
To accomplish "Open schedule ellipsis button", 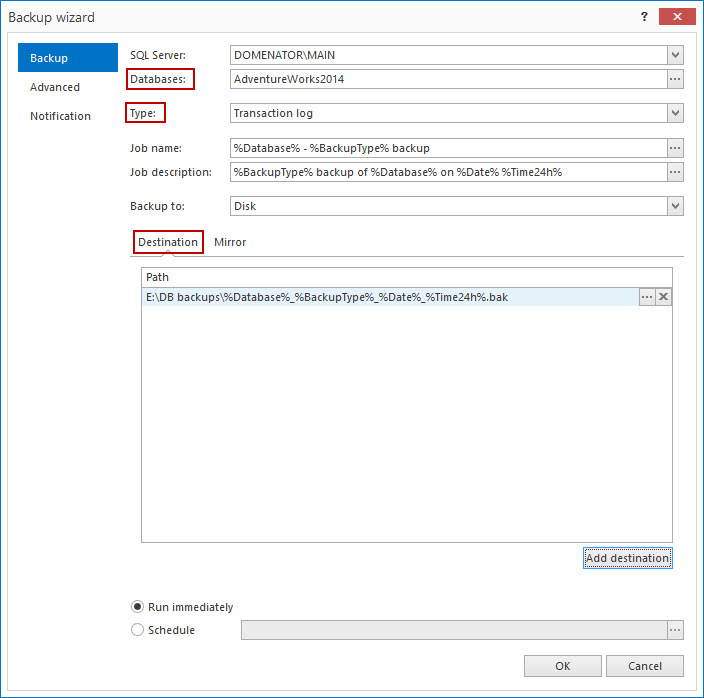I will click(x=675, y=630).
